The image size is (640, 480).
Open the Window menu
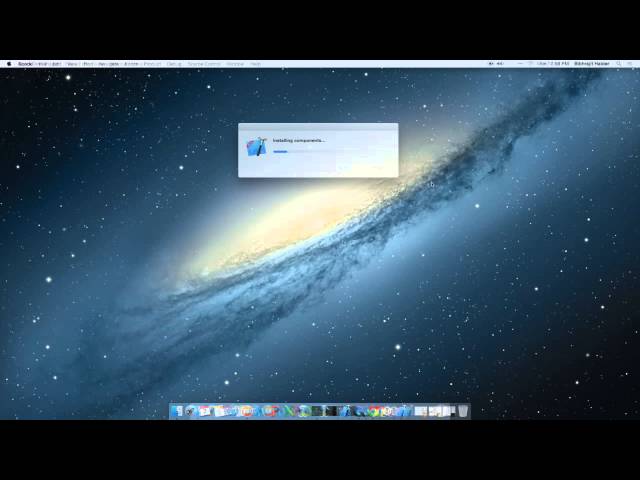click(235, 64)
